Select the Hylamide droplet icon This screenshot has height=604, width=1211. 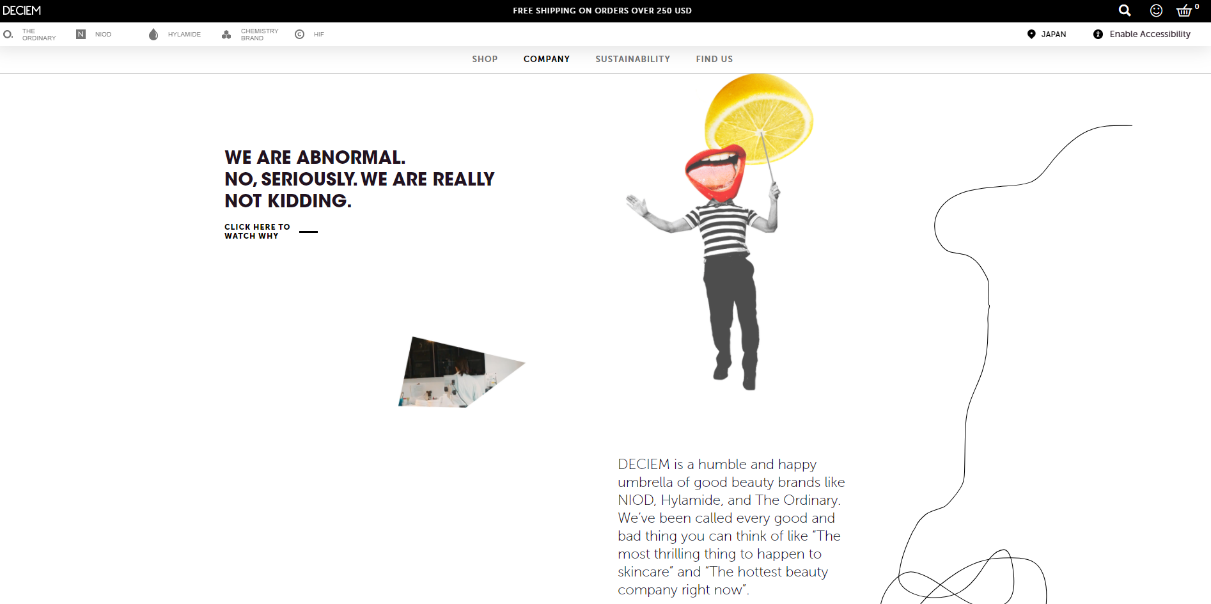tap(154, 34)
